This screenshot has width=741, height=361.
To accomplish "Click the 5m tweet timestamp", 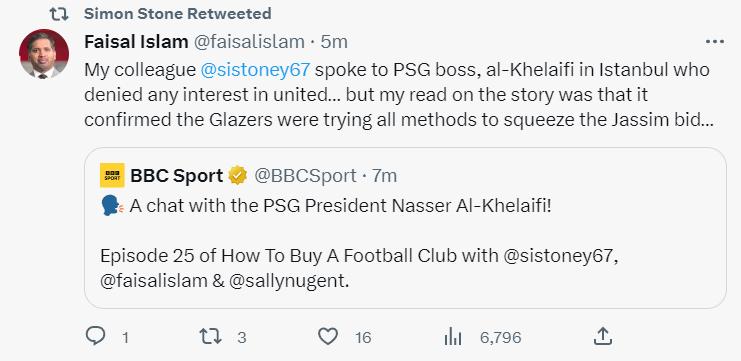I will tap(334, 42).
